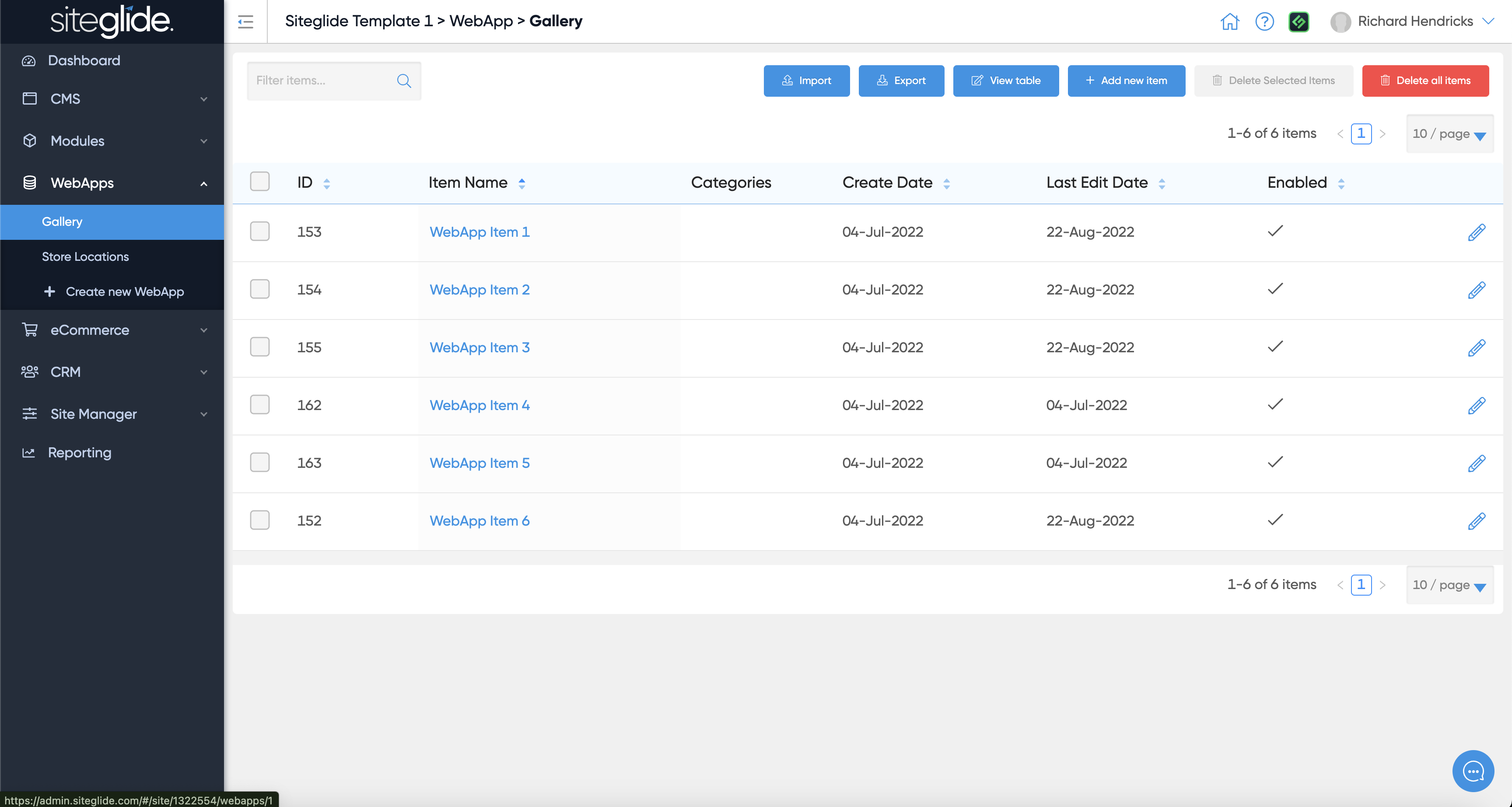Go to Reporting in sidebar

pos(79,452)
